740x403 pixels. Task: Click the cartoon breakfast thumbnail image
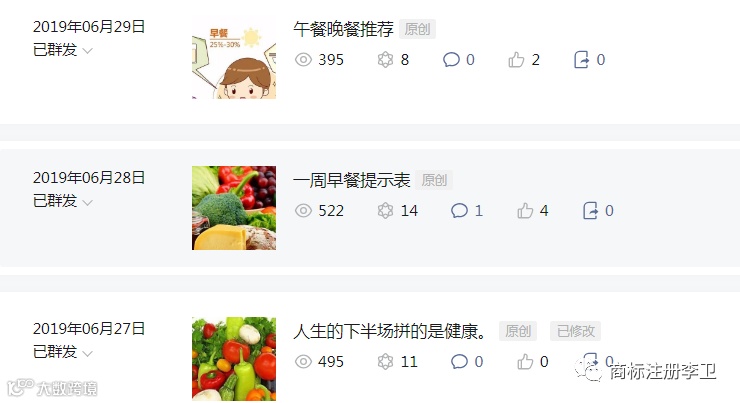point(234,58)
